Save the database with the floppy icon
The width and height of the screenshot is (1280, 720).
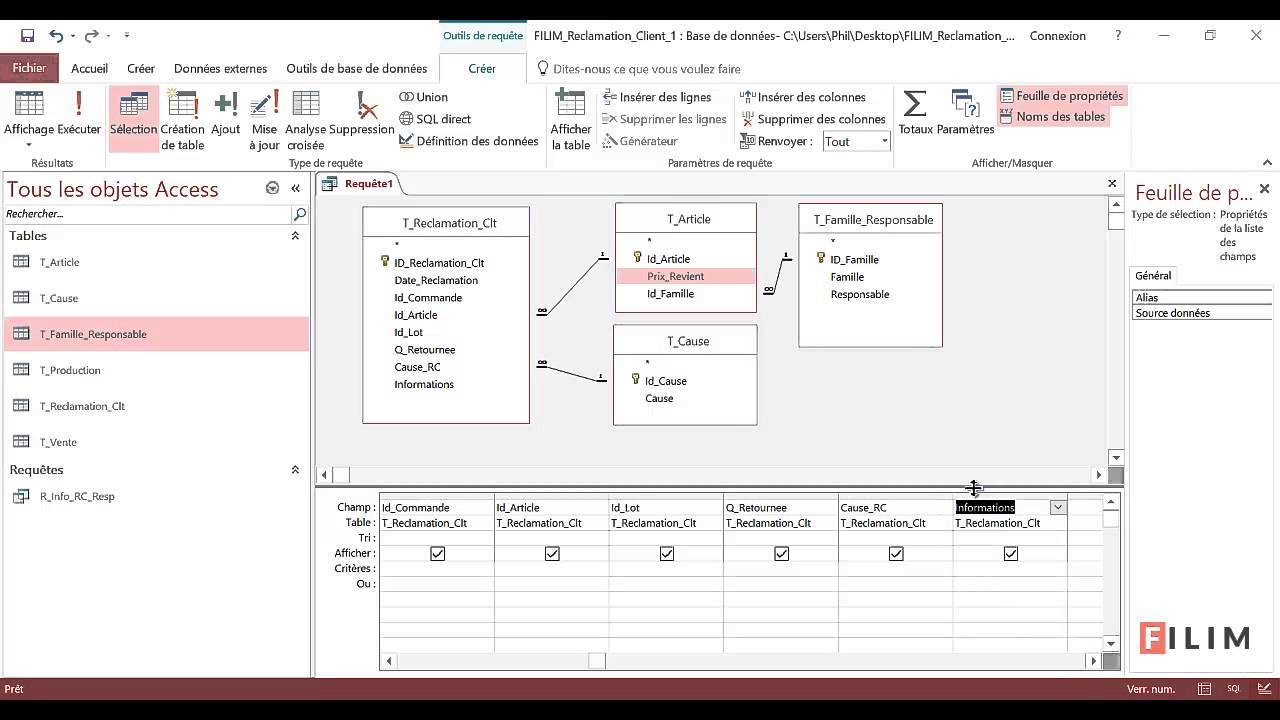point(27,36)
